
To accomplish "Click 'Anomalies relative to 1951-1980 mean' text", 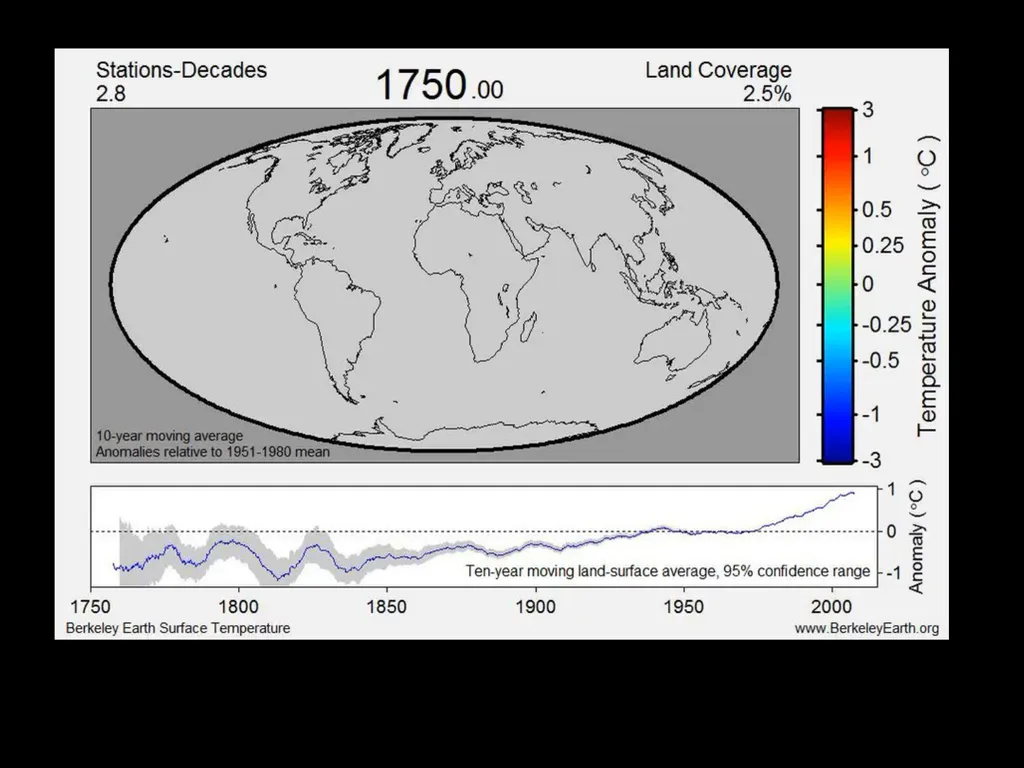I will point(213,452).
